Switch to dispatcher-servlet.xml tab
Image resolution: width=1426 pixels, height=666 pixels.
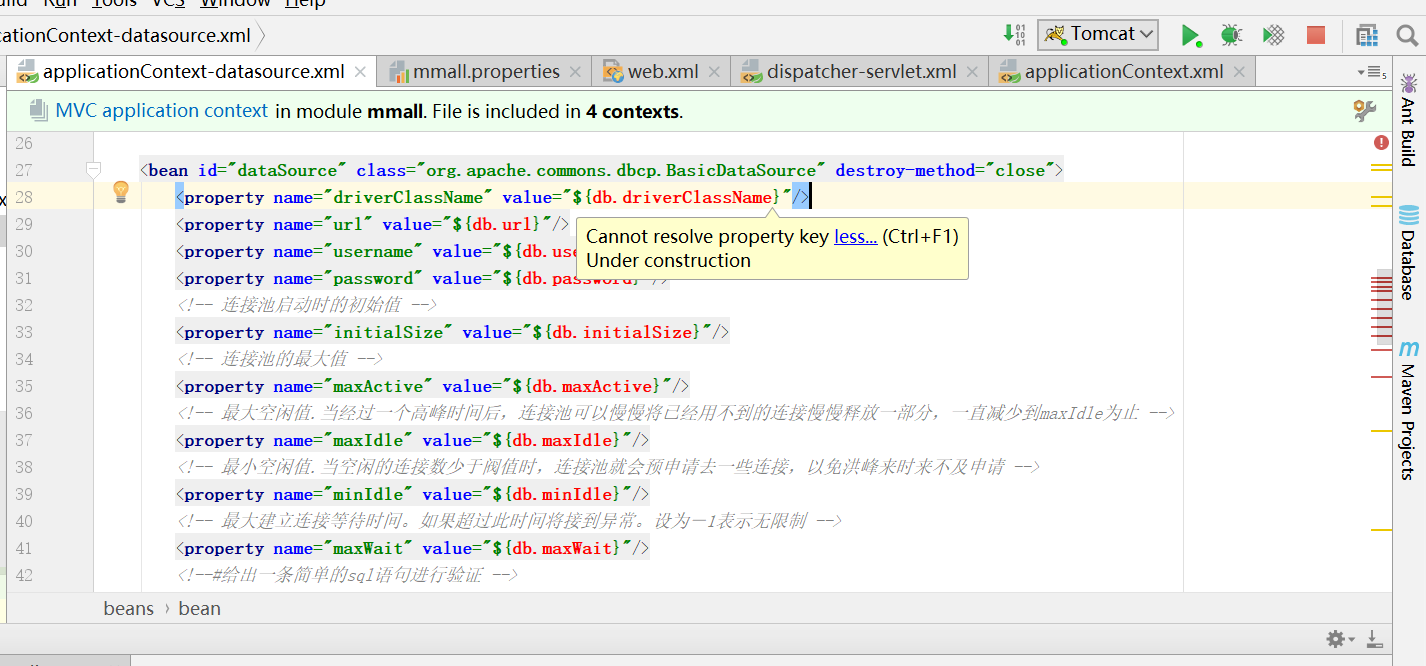pos(860,71)
